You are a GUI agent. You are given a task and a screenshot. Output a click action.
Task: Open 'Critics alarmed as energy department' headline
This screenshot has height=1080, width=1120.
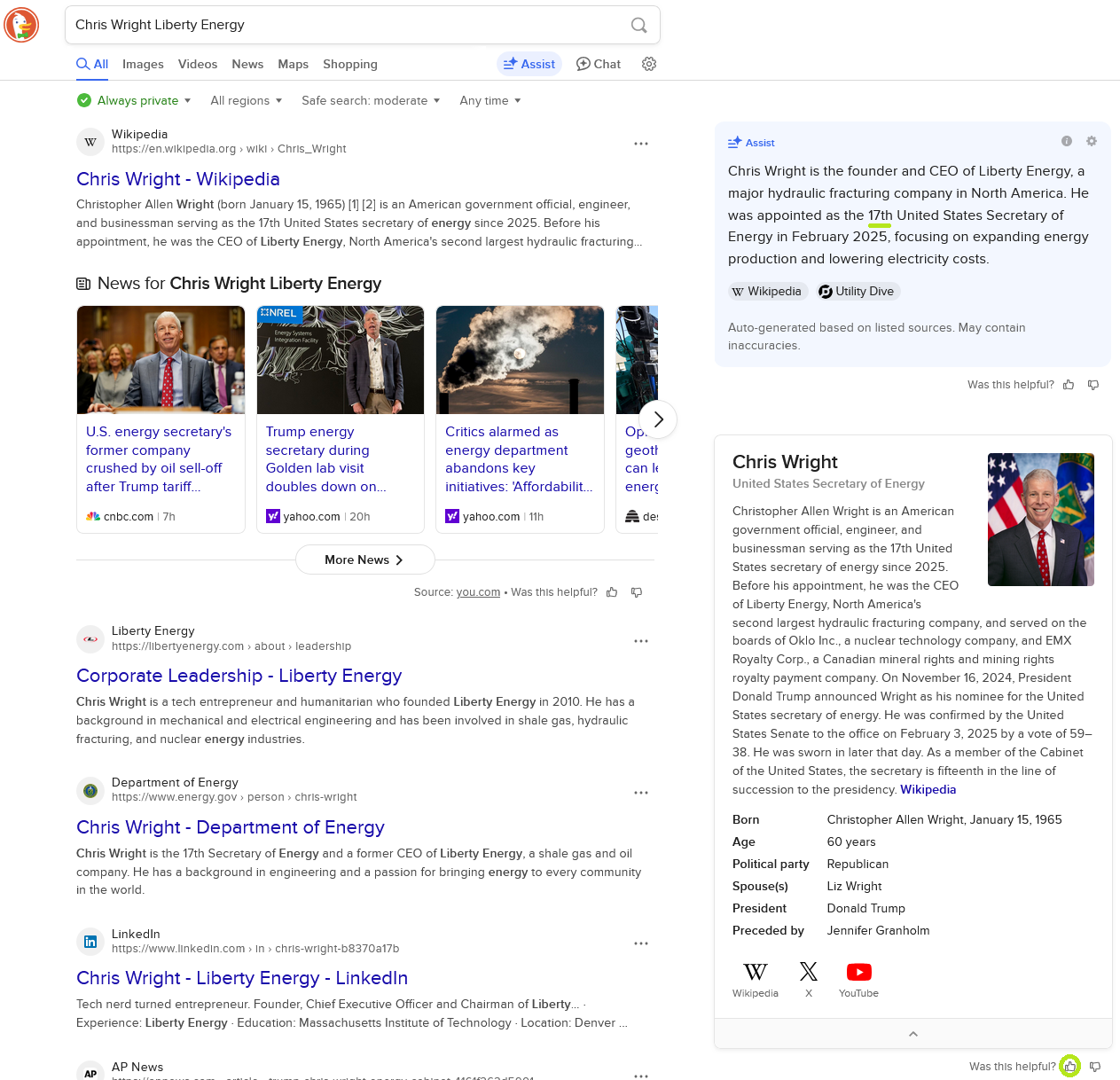[x=519, y=459]
